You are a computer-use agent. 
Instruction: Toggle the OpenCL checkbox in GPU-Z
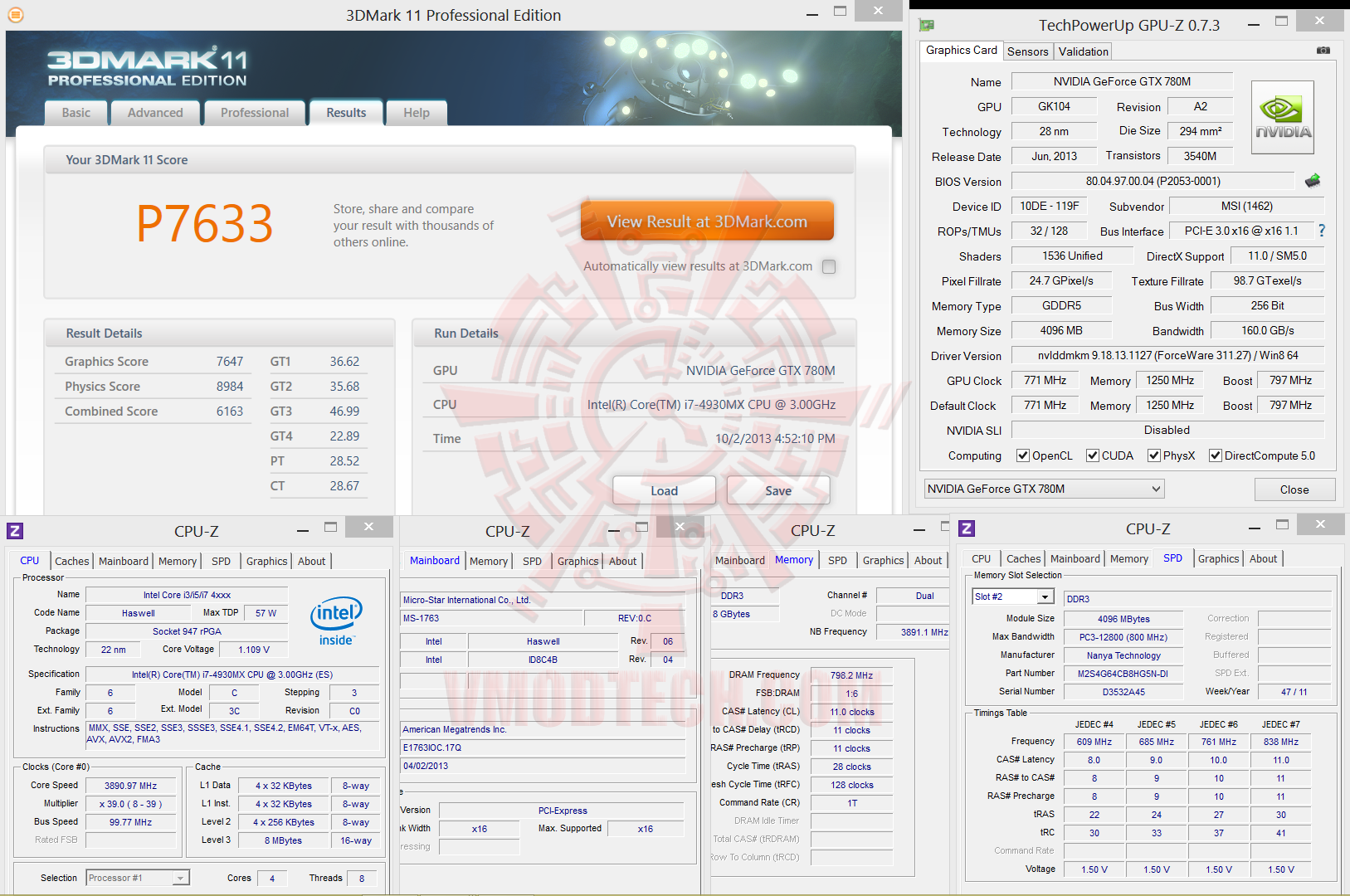1023,455
